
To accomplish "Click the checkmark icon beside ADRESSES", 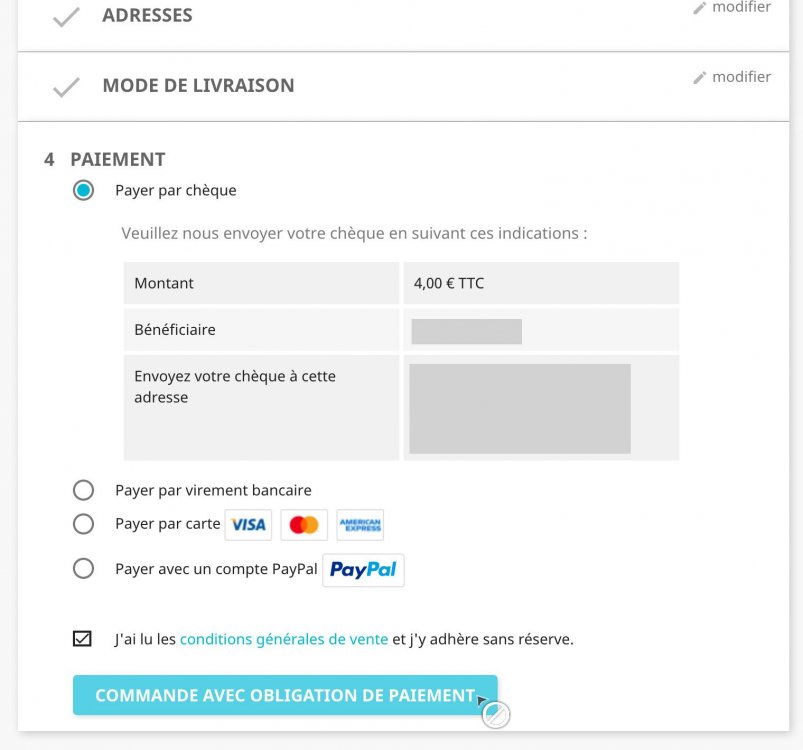I will (66, 14).
